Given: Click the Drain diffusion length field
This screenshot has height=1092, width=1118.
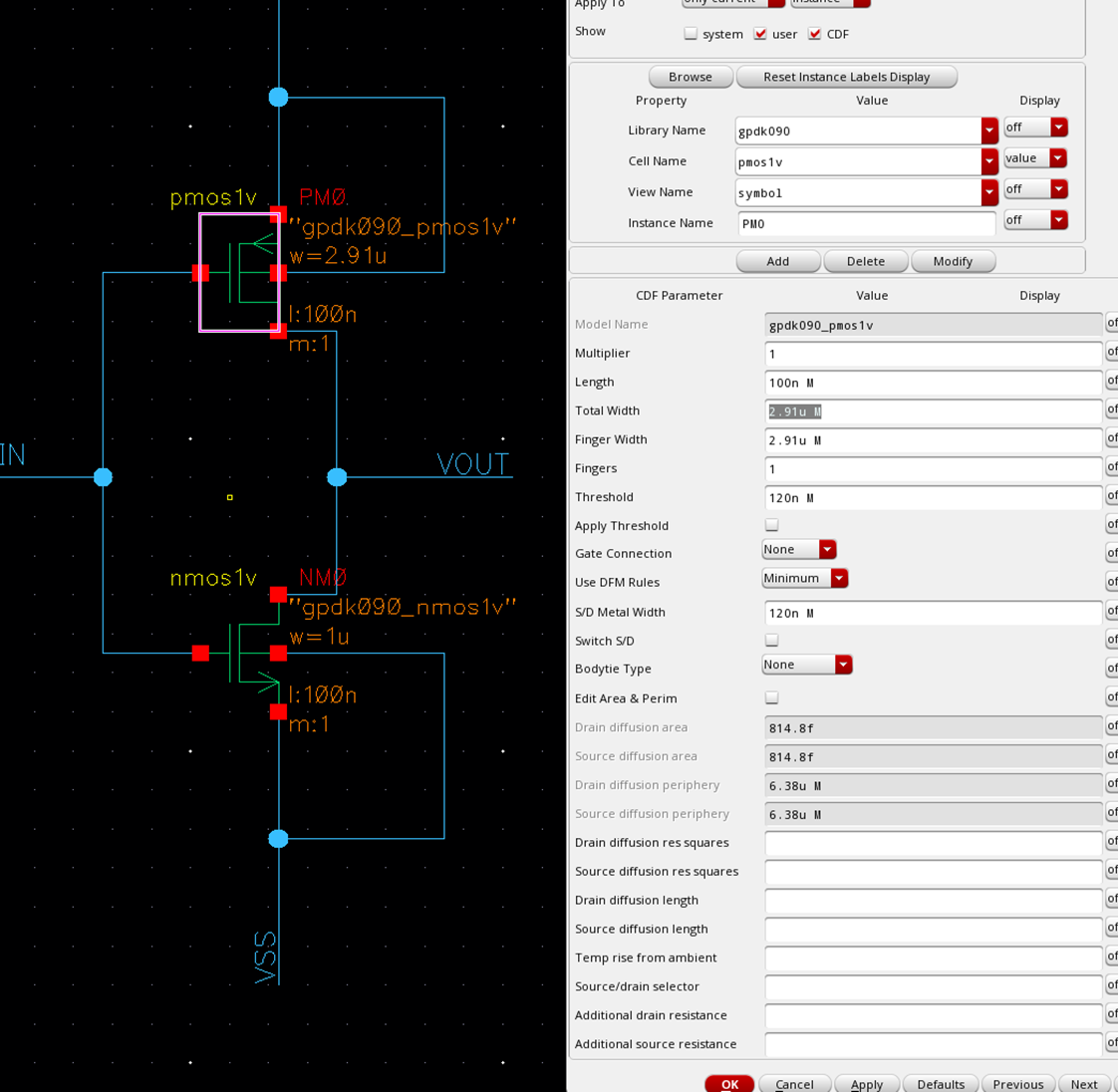Looking at the screenshot, I should (933, 901).
